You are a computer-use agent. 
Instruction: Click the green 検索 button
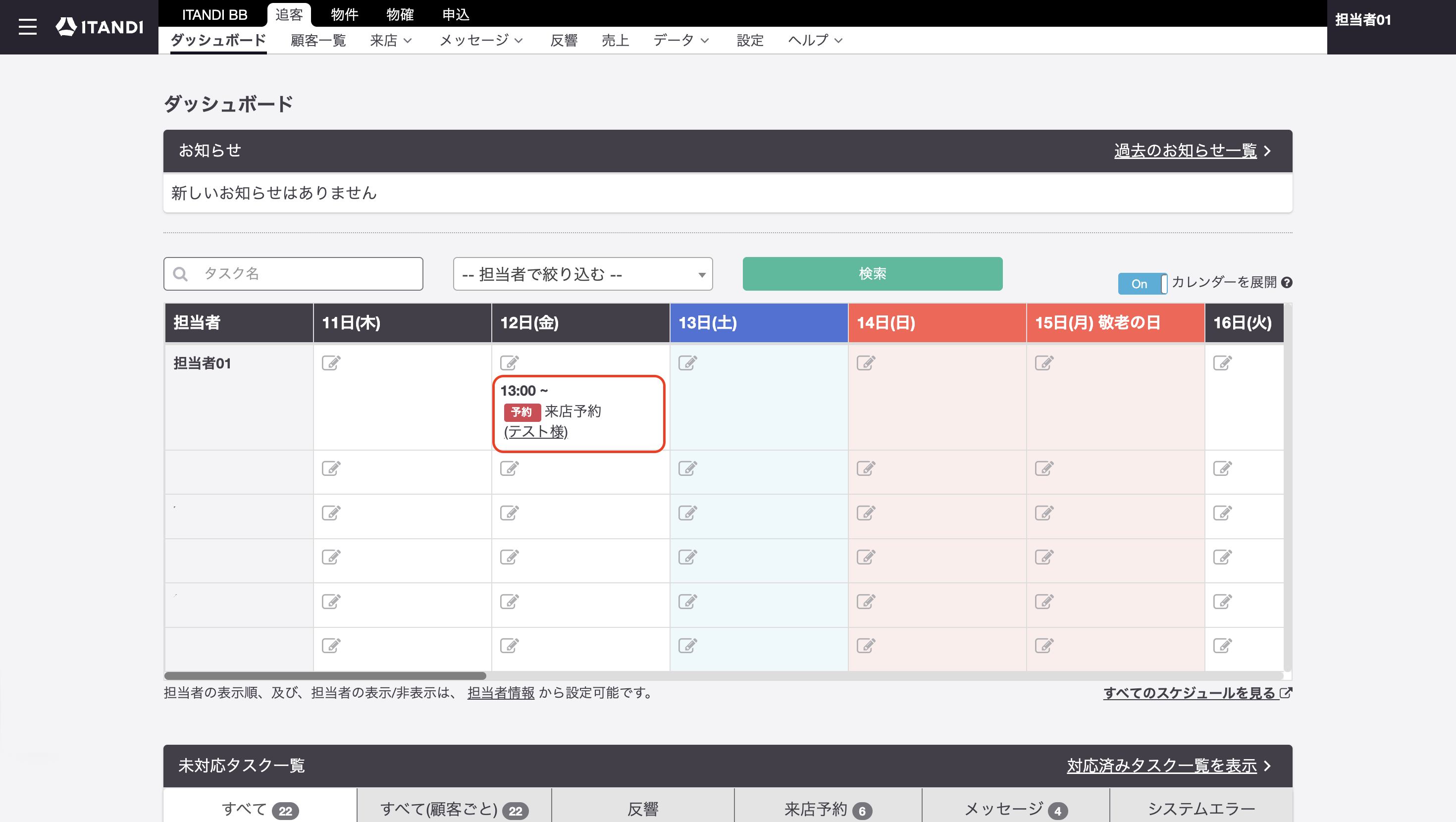(872, 274)
